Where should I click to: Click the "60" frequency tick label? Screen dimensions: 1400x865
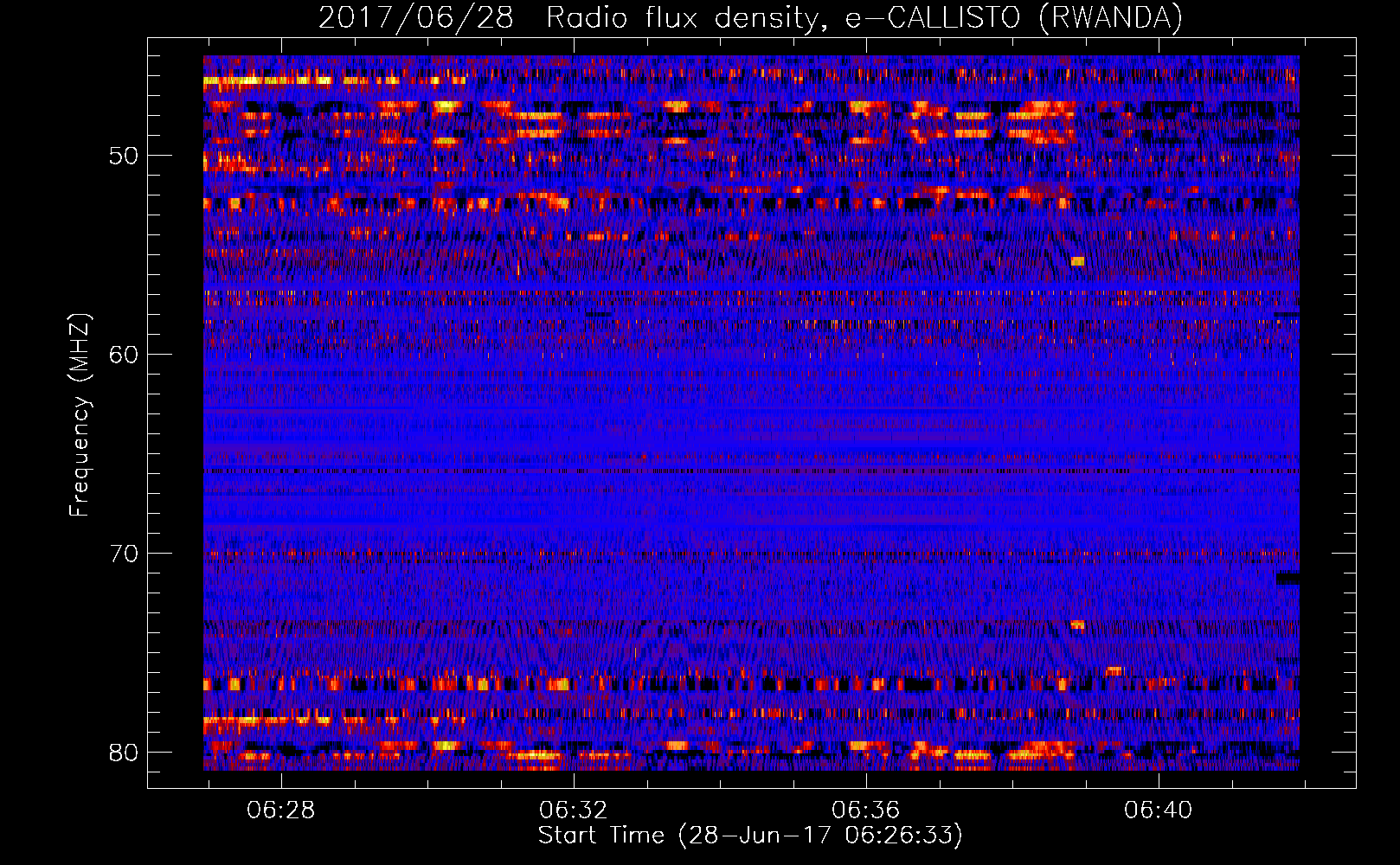[124, 355]
